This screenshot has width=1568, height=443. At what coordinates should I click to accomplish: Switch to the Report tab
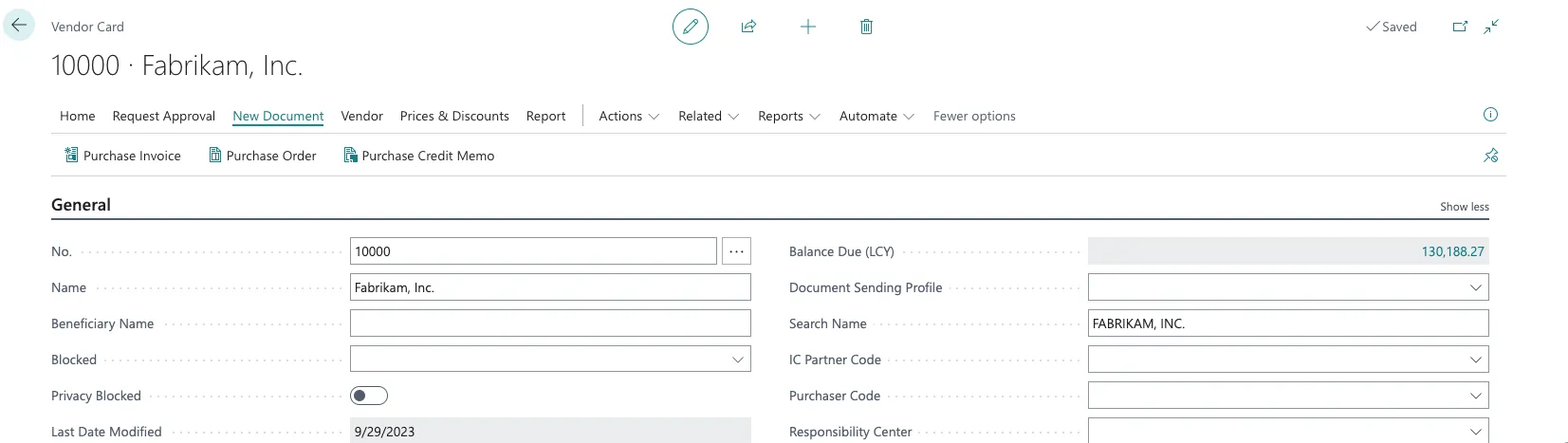pyautogui.click(x=545, y=116)
